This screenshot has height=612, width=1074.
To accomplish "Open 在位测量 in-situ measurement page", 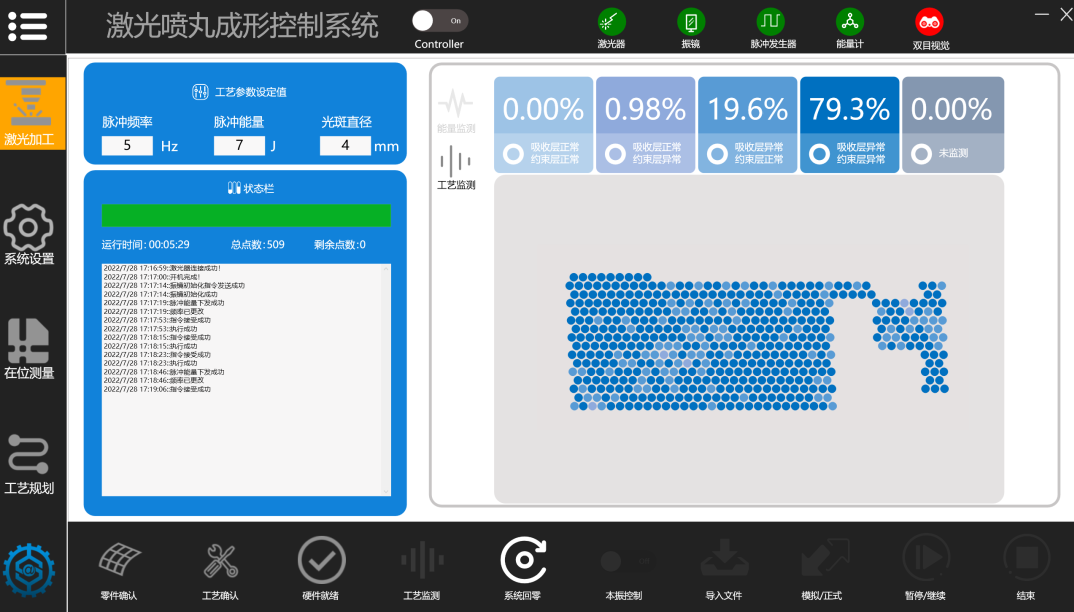I will (x=29, y=349).
